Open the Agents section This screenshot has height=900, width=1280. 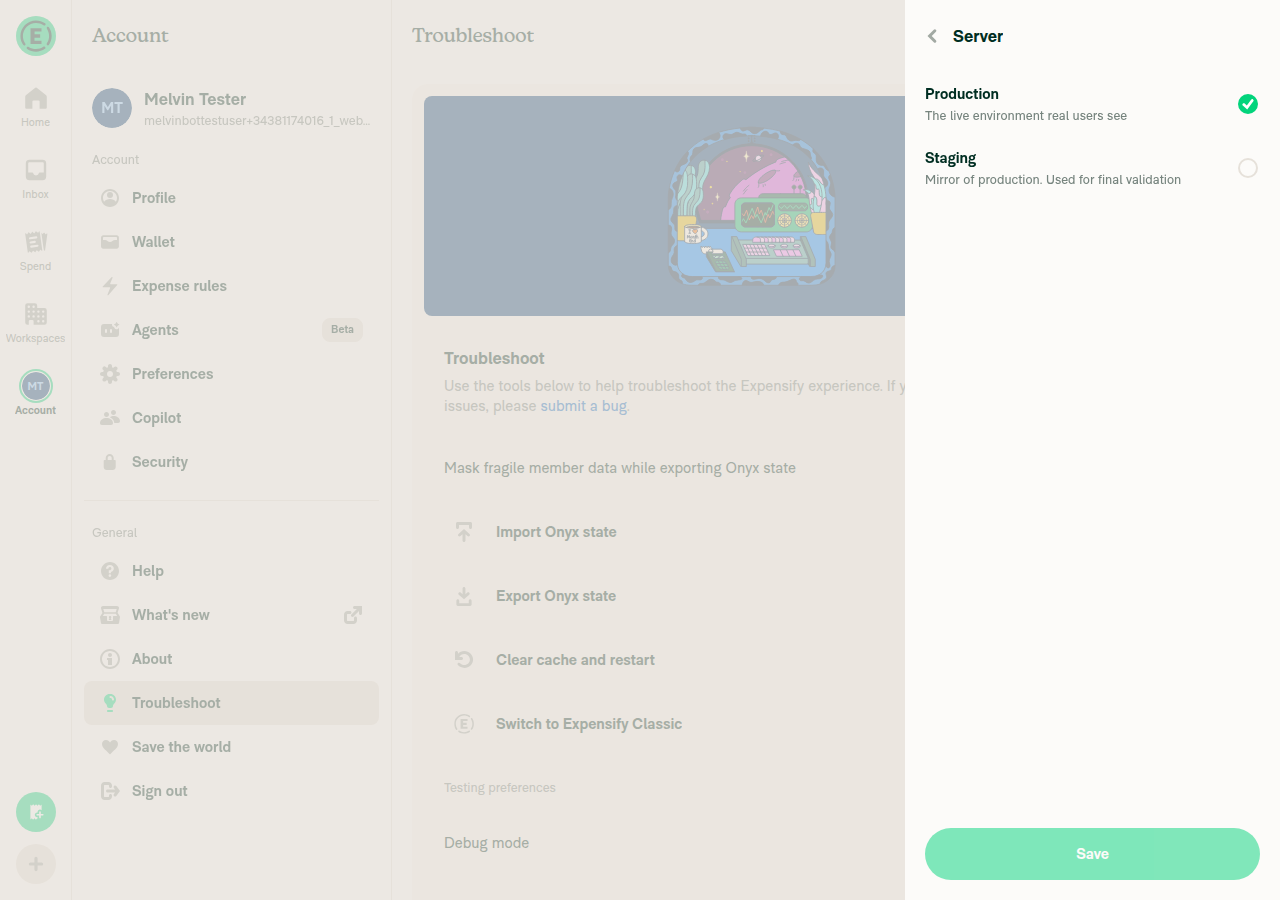tap(231, 330)
